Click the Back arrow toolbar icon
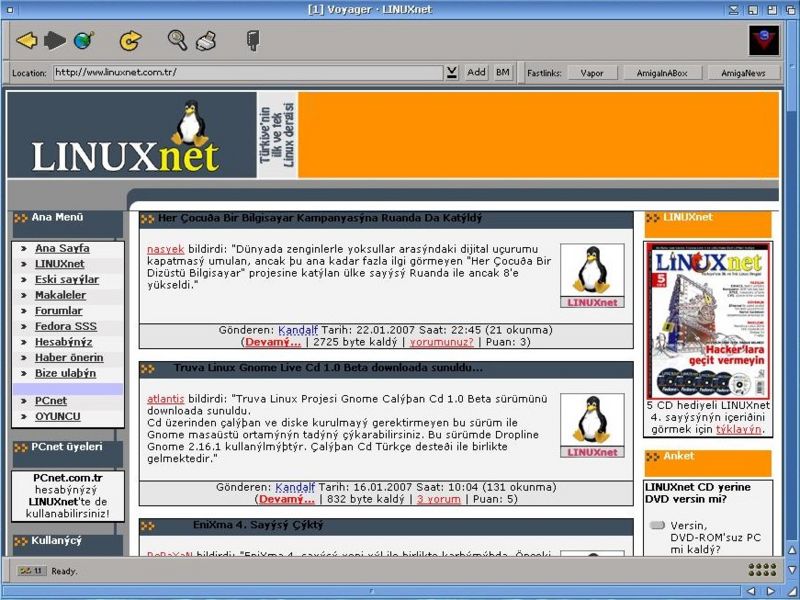This screenshot has height=600, width=800. click(26, 41)
